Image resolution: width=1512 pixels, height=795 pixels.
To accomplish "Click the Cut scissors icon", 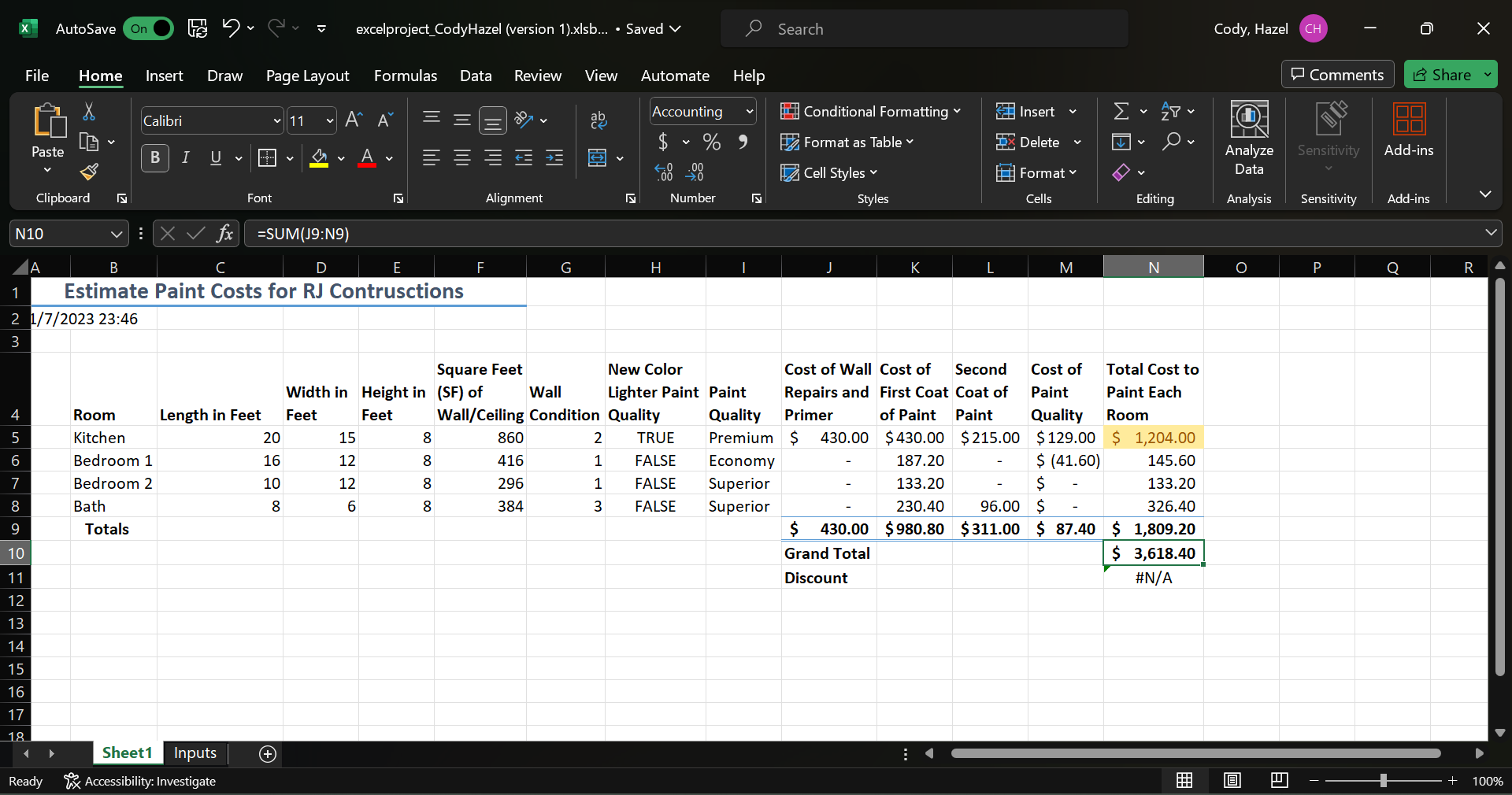I will (x=89, y=112).
